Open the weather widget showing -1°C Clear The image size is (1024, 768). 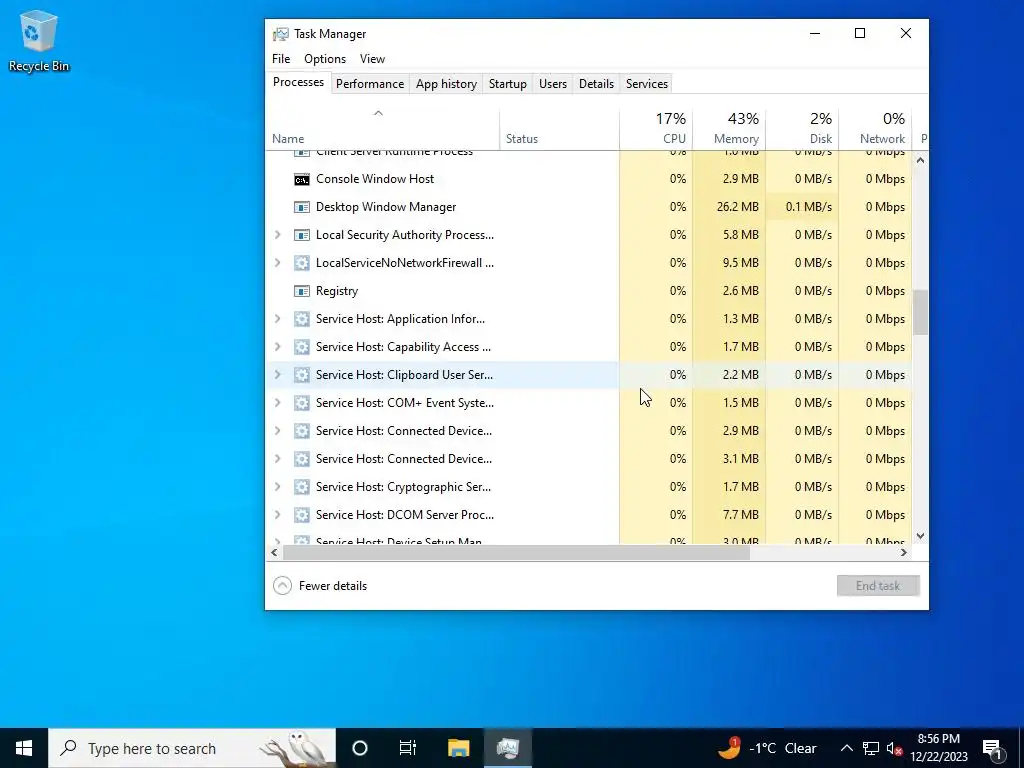click(x=767, y=748)
